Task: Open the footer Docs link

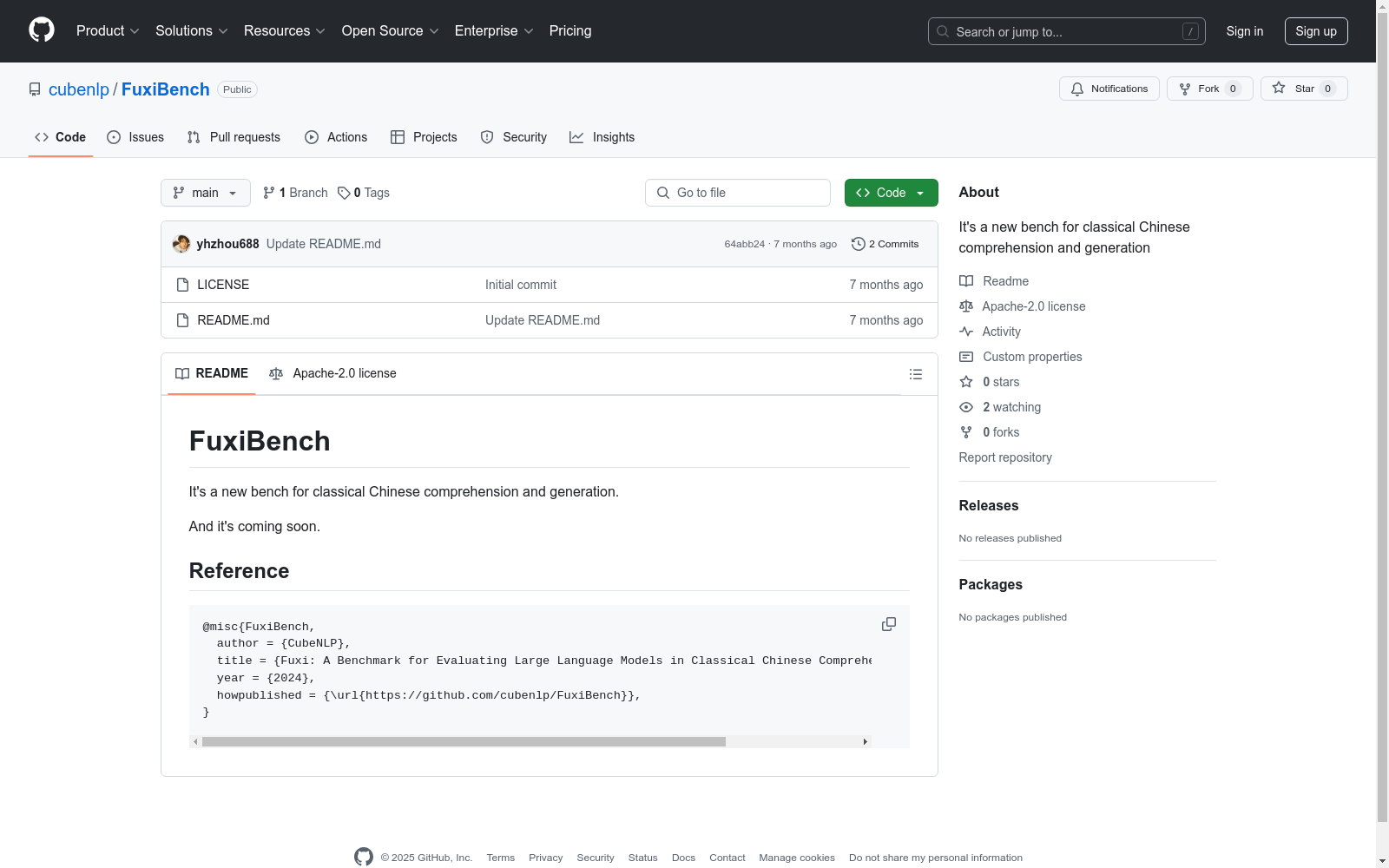Action: [684, 858]
